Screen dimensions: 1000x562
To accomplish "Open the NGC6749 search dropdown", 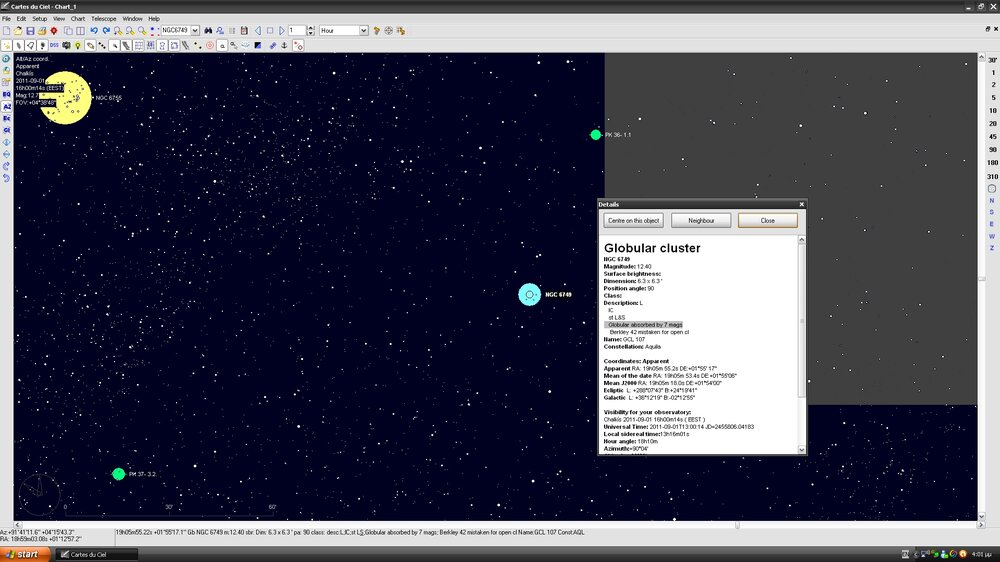I will point(195,31).
